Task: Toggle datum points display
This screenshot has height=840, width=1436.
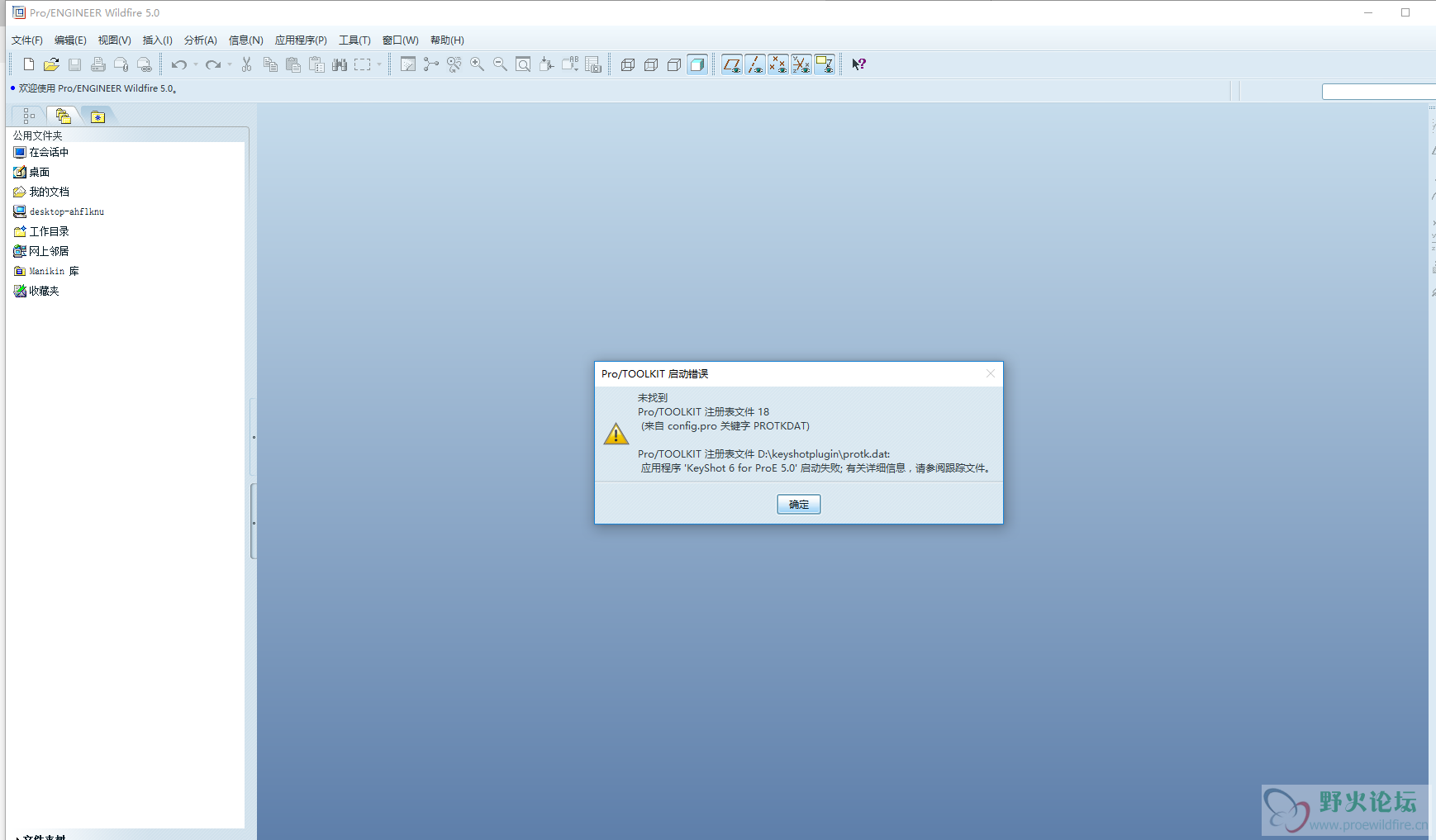Action: [x=778, y=64]
